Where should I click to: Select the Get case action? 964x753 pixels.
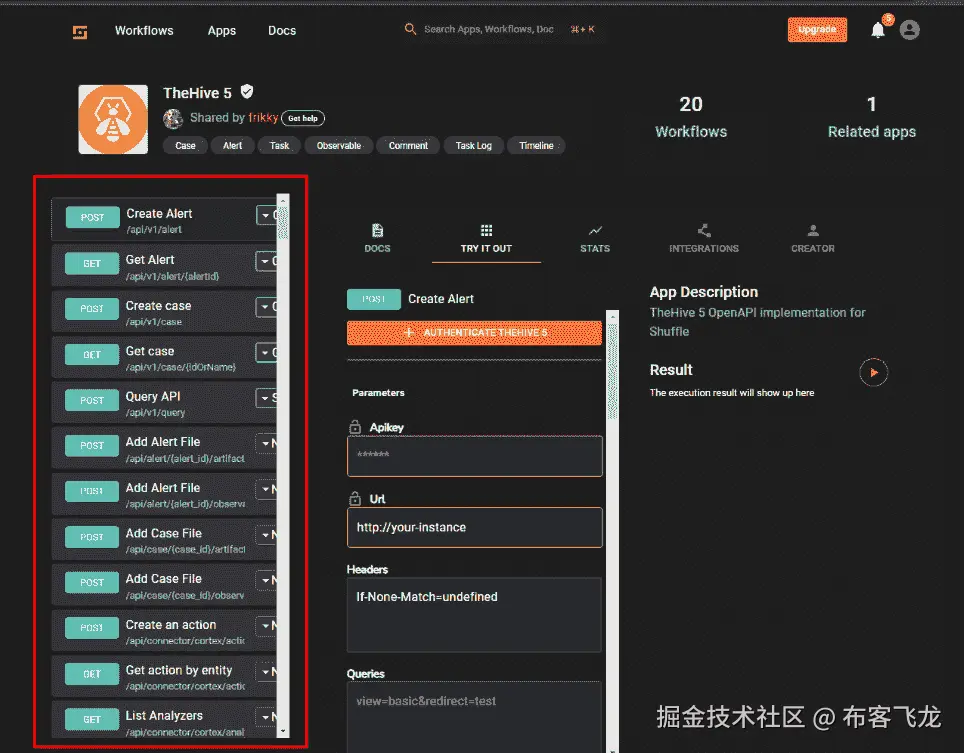(164, 357)
